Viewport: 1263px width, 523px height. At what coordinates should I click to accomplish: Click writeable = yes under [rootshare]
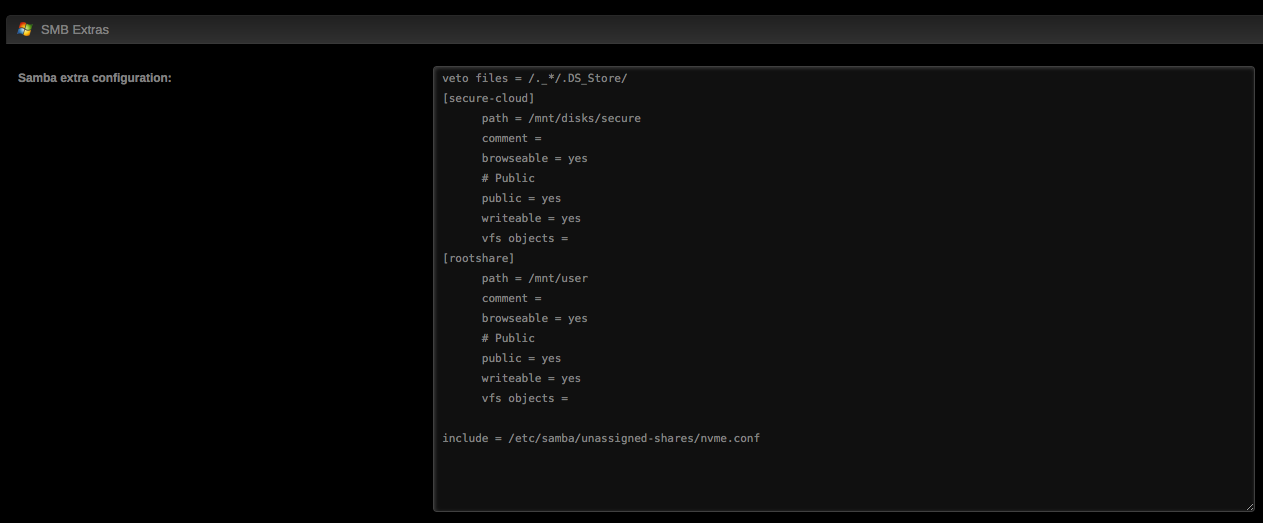pos(531,378)
